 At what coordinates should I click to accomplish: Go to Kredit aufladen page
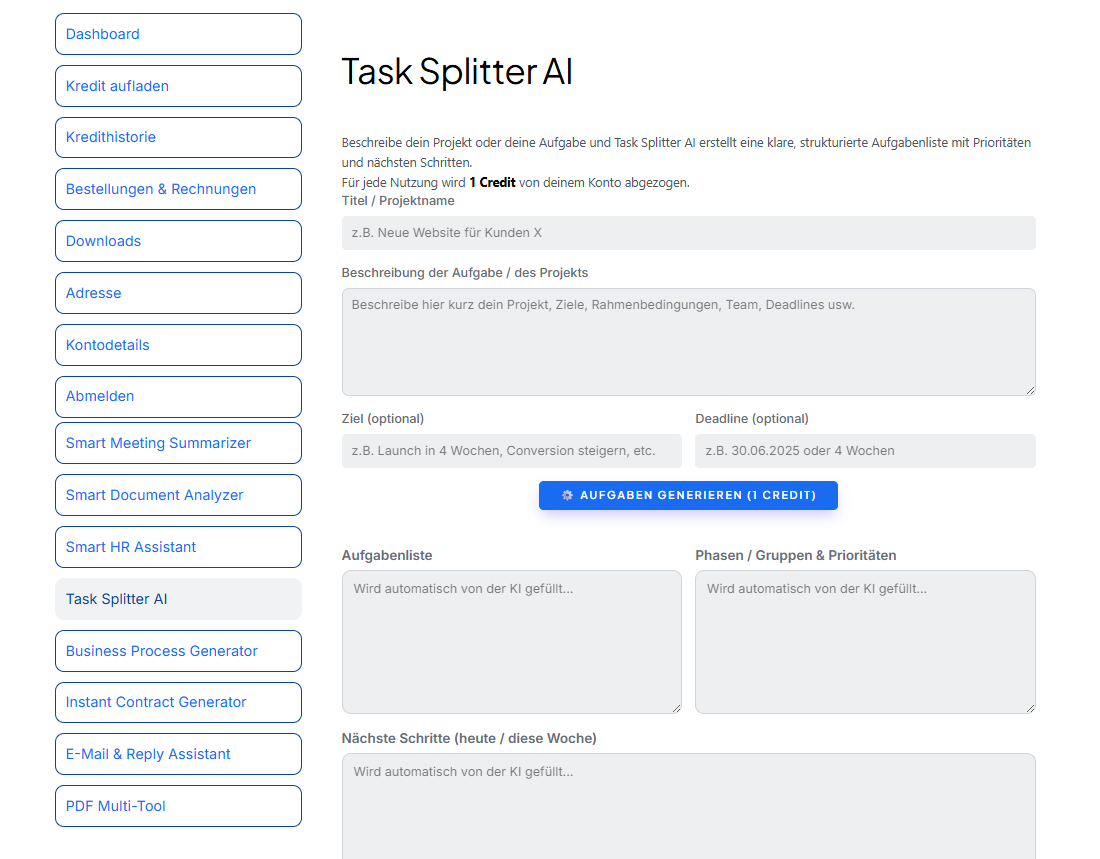tap(178, 86)
